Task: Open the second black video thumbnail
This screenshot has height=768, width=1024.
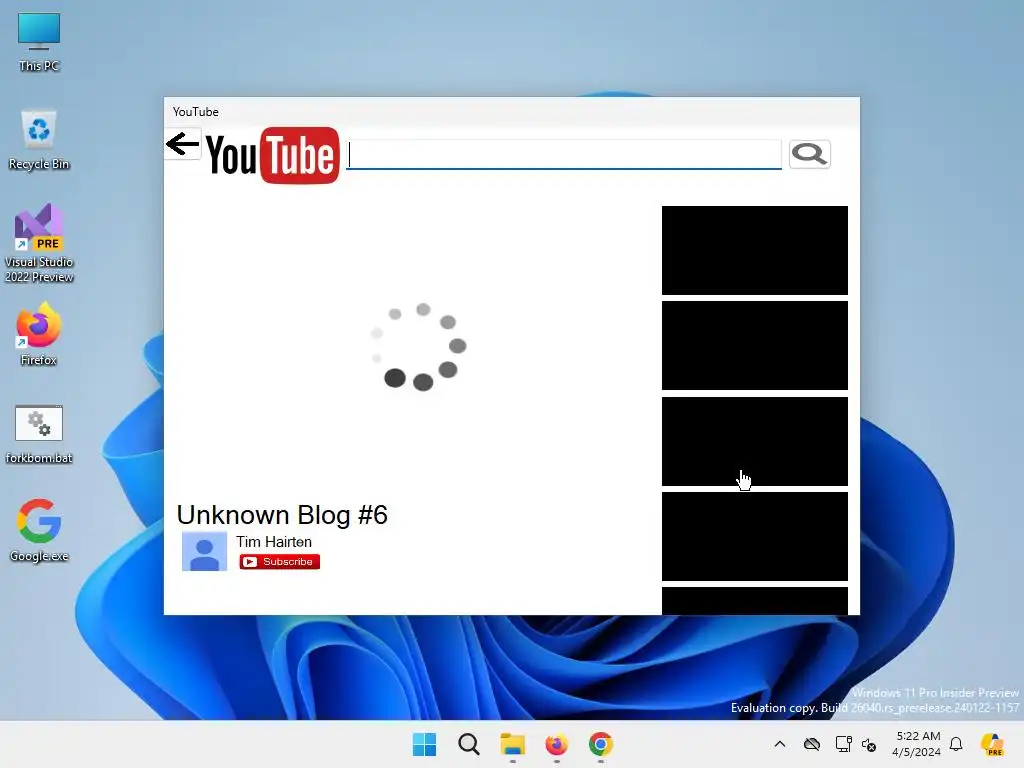Action: pos(755,345)
